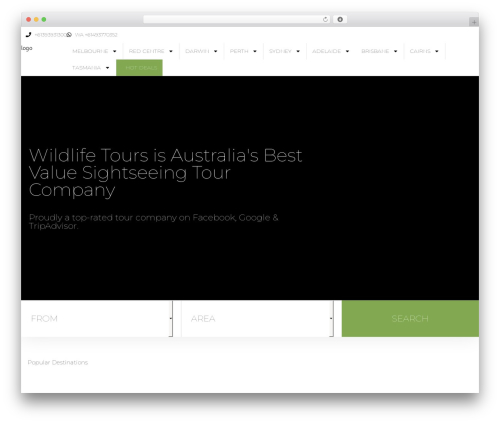The width and height of the screenshot is (500, 423).
Task: Click the top-rated tour company subtitle
Action: click(x=154, y=222)
